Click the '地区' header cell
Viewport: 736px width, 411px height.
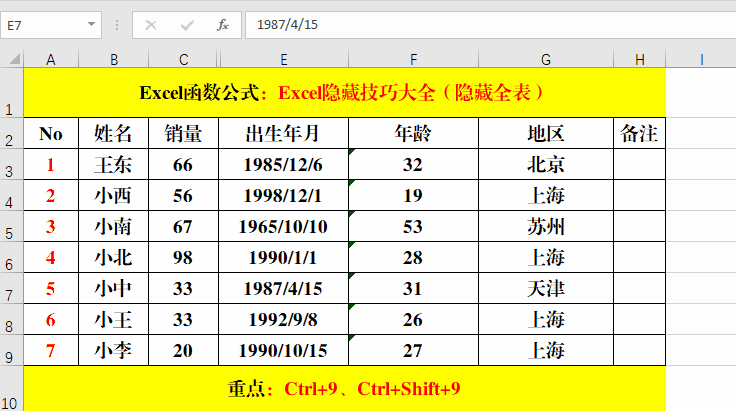pos(545,133)
